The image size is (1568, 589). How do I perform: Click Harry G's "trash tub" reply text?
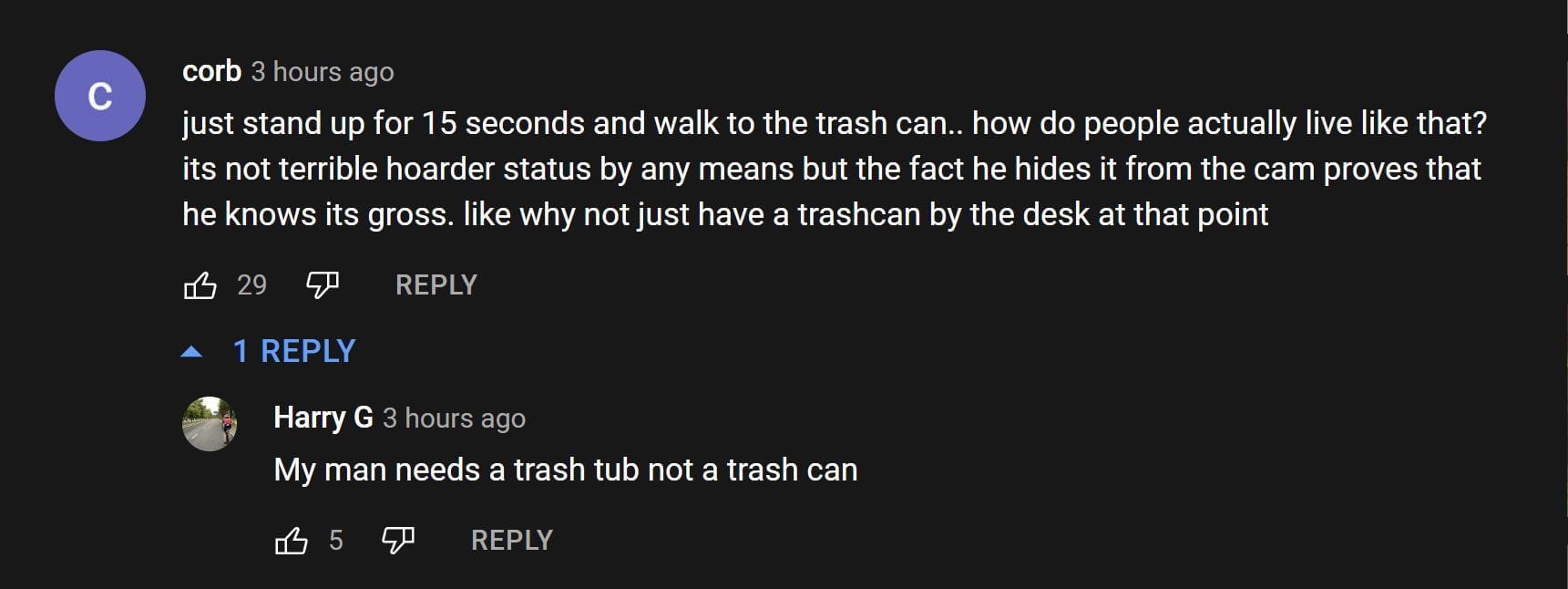565,470
